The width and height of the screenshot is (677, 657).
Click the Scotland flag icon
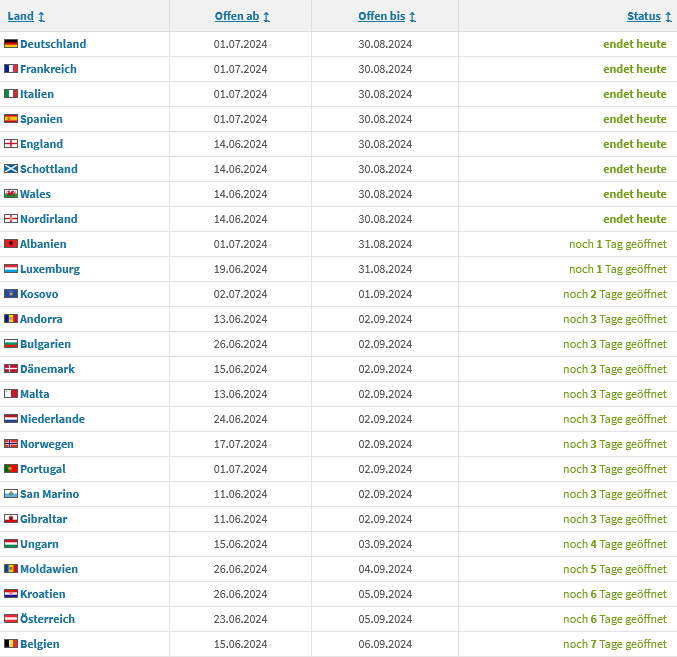[x=11, y=169]
